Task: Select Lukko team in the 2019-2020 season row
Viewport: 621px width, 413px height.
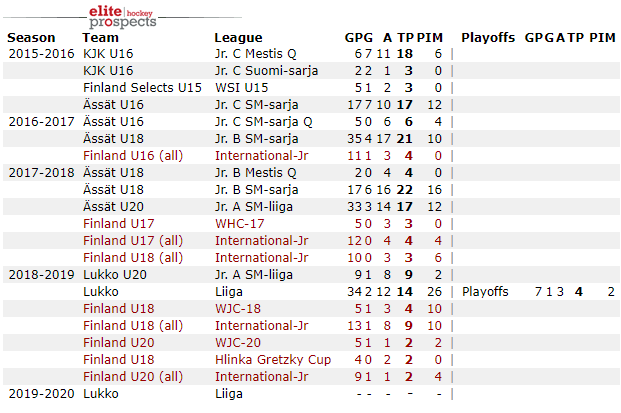Action: click(101, 393)
